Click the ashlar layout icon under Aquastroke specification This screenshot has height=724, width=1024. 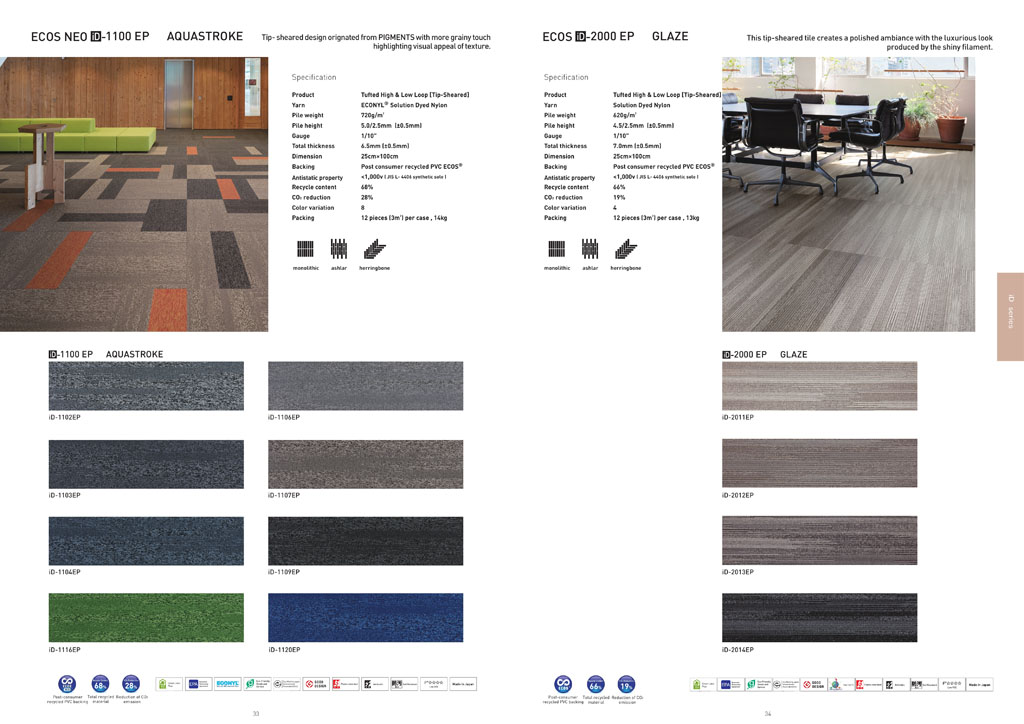pyautogui.click(x=338, y=249)
